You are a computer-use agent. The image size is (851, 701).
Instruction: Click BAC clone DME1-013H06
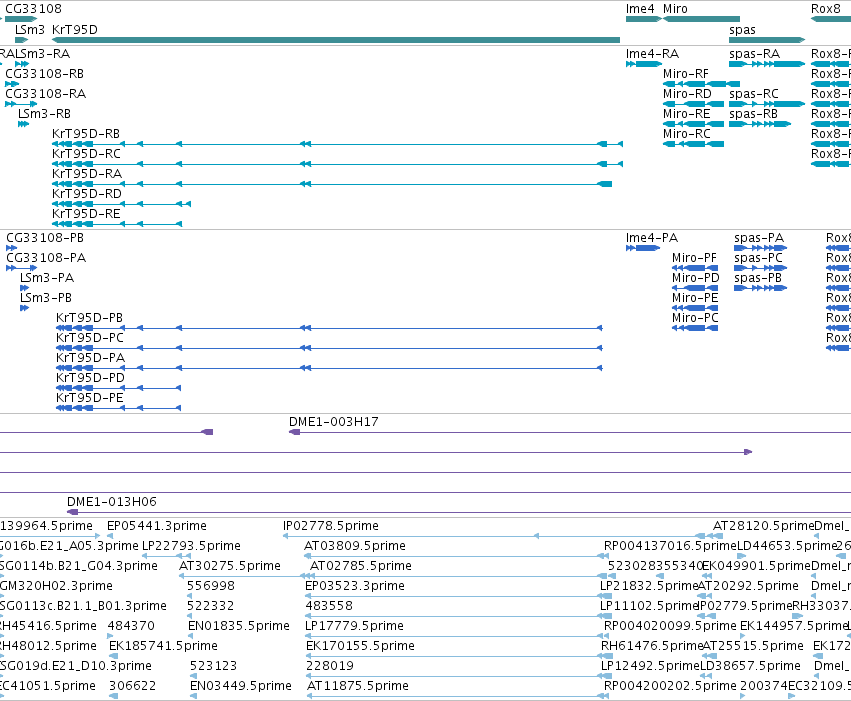pos(459,512)
